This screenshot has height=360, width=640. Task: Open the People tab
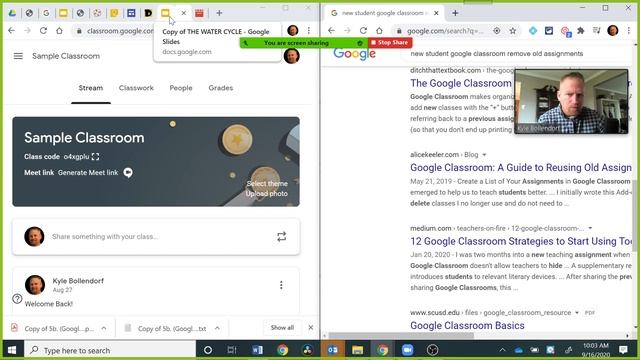(x=181, y=88)
